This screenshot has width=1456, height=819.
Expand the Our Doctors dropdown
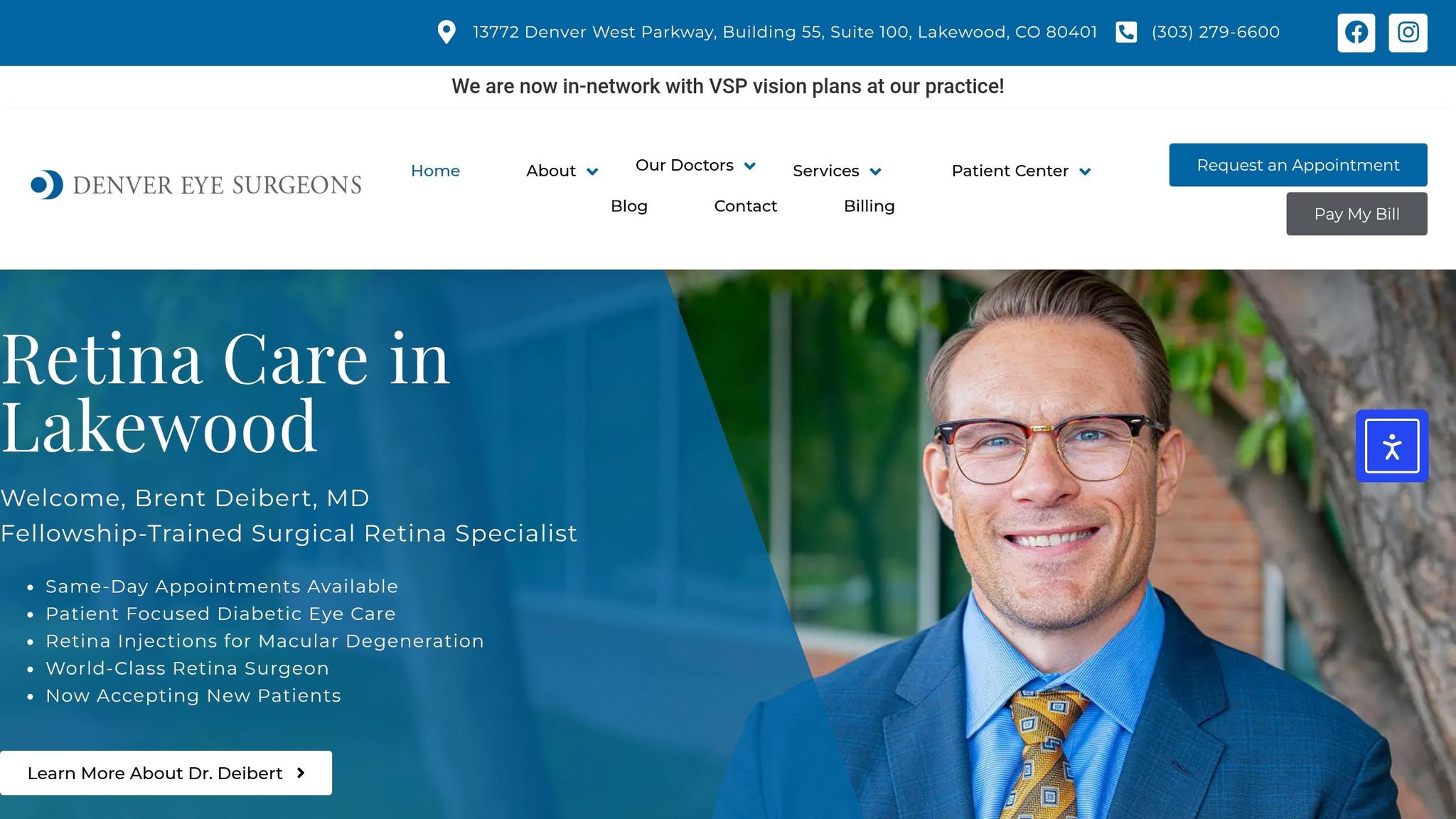click(x=751, y=166)
